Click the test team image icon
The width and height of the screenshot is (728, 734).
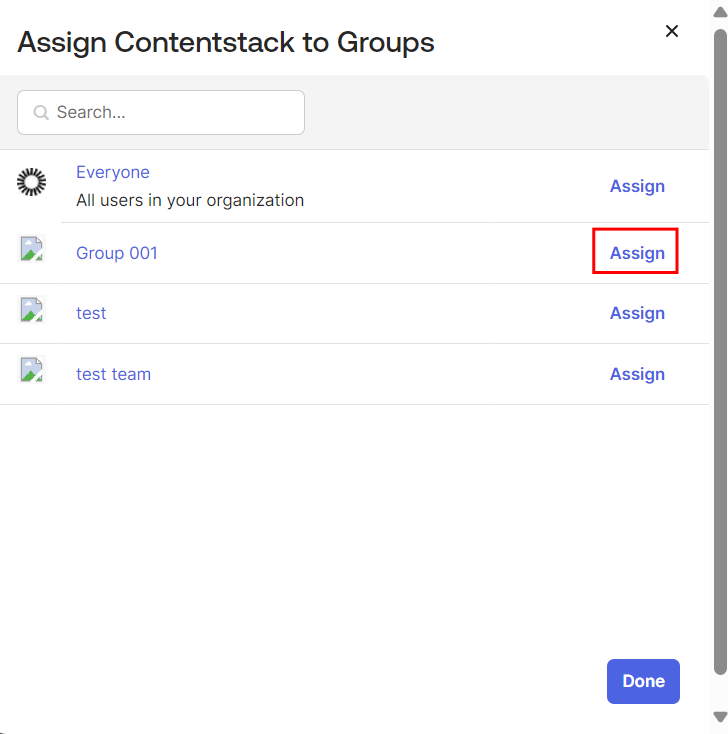(x=31, y=369)
